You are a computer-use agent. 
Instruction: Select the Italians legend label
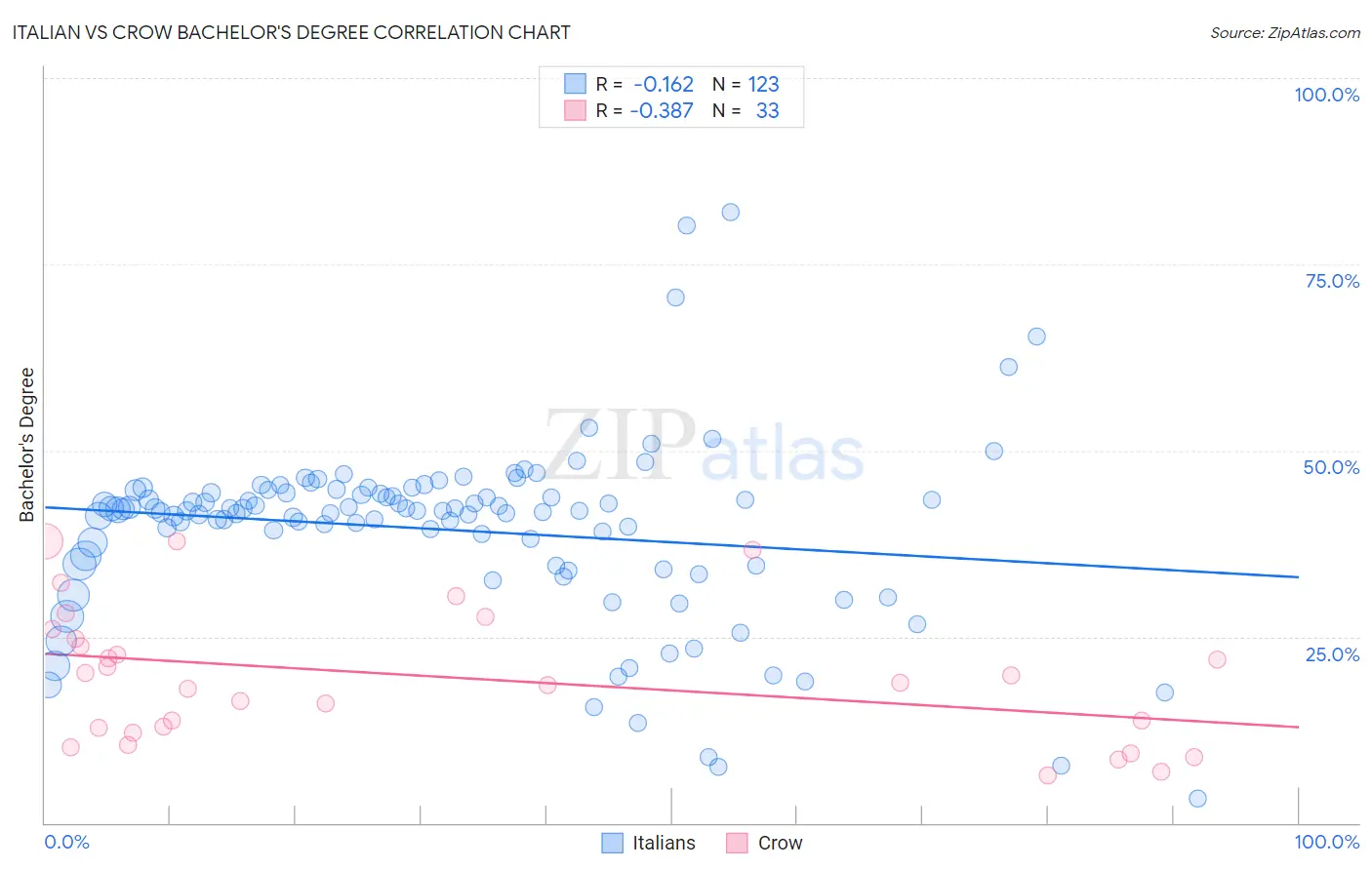pos(664,843)
